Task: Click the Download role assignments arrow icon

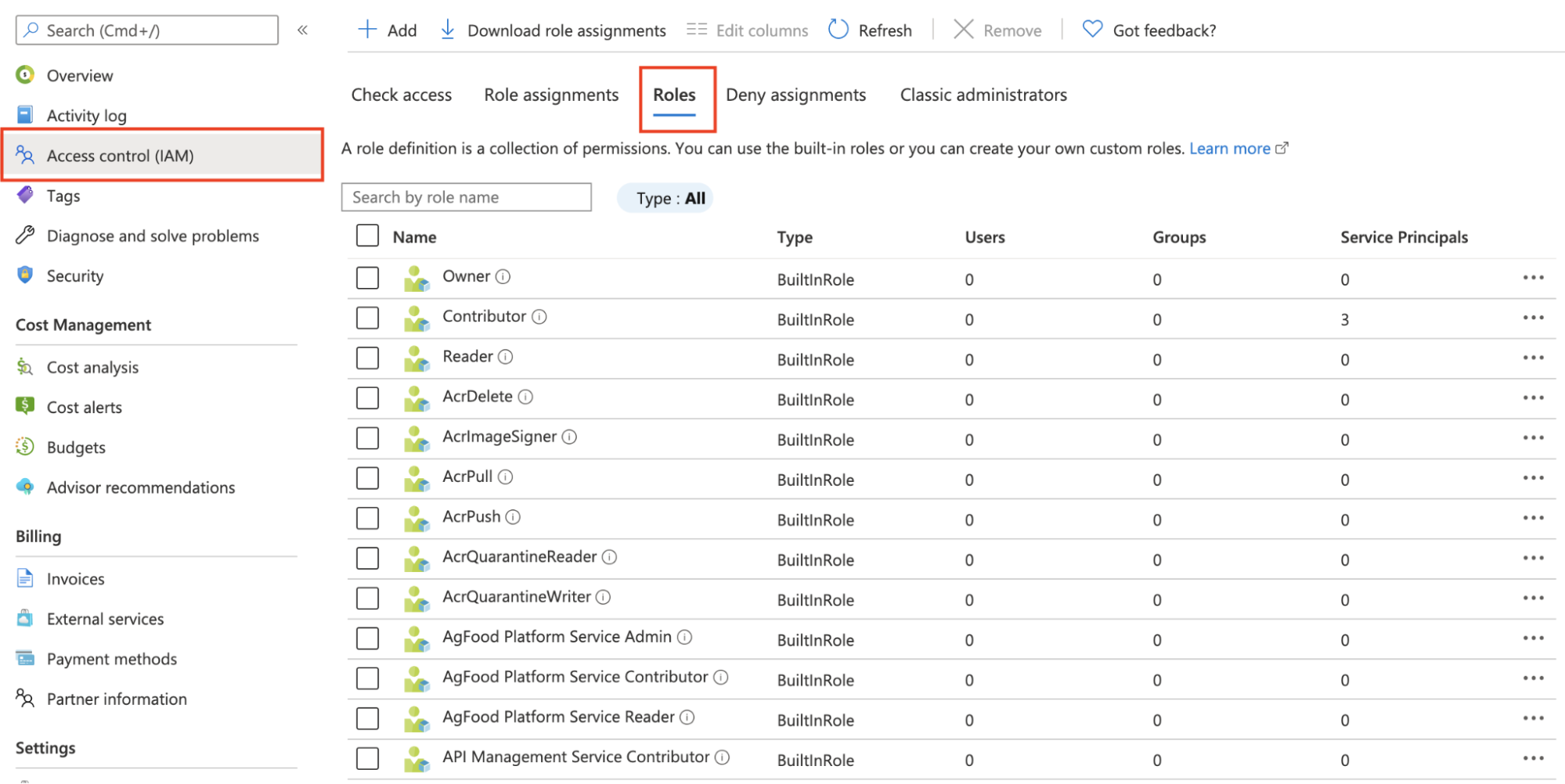Action: tap(448, 30)
